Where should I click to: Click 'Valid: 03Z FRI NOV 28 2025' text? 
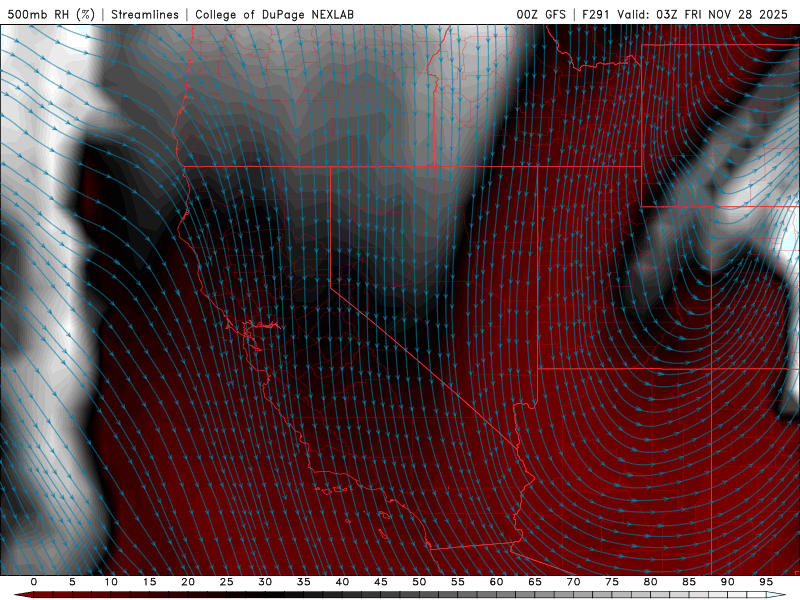pos(703,14)
